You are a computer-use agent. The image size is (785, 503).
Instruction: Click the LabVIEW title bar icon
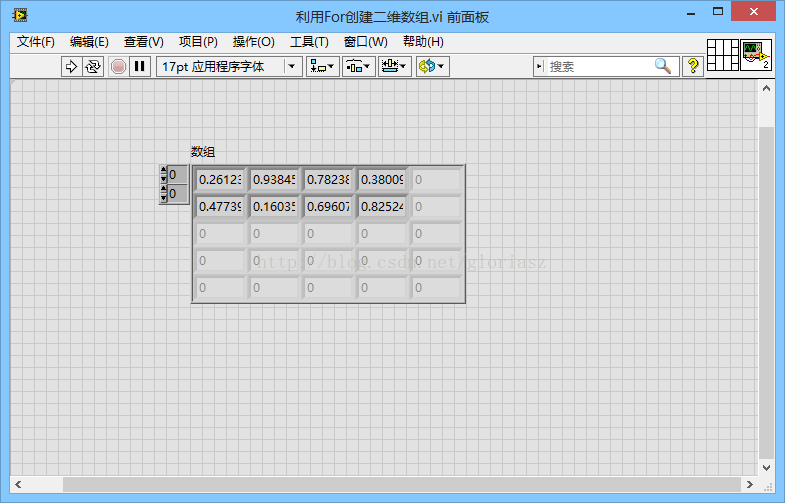tap(20, 16)
